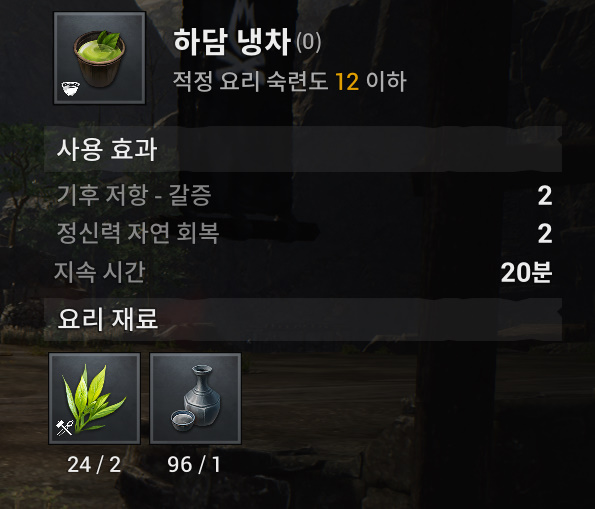Click the crossed tools badge on the leaf ingredient
Viewport: 595px width, 509px height.
click(x=64, y=428)
